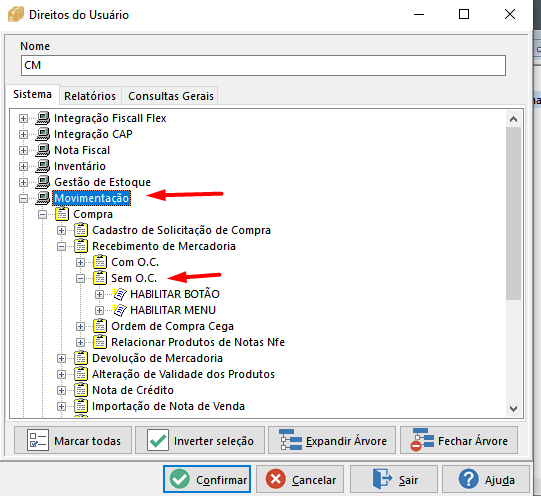Viewport: 541px width, 496px height.
Task: Click clipboard icon of Recebimento de Mercadoria
Action: tap(81, 246)
